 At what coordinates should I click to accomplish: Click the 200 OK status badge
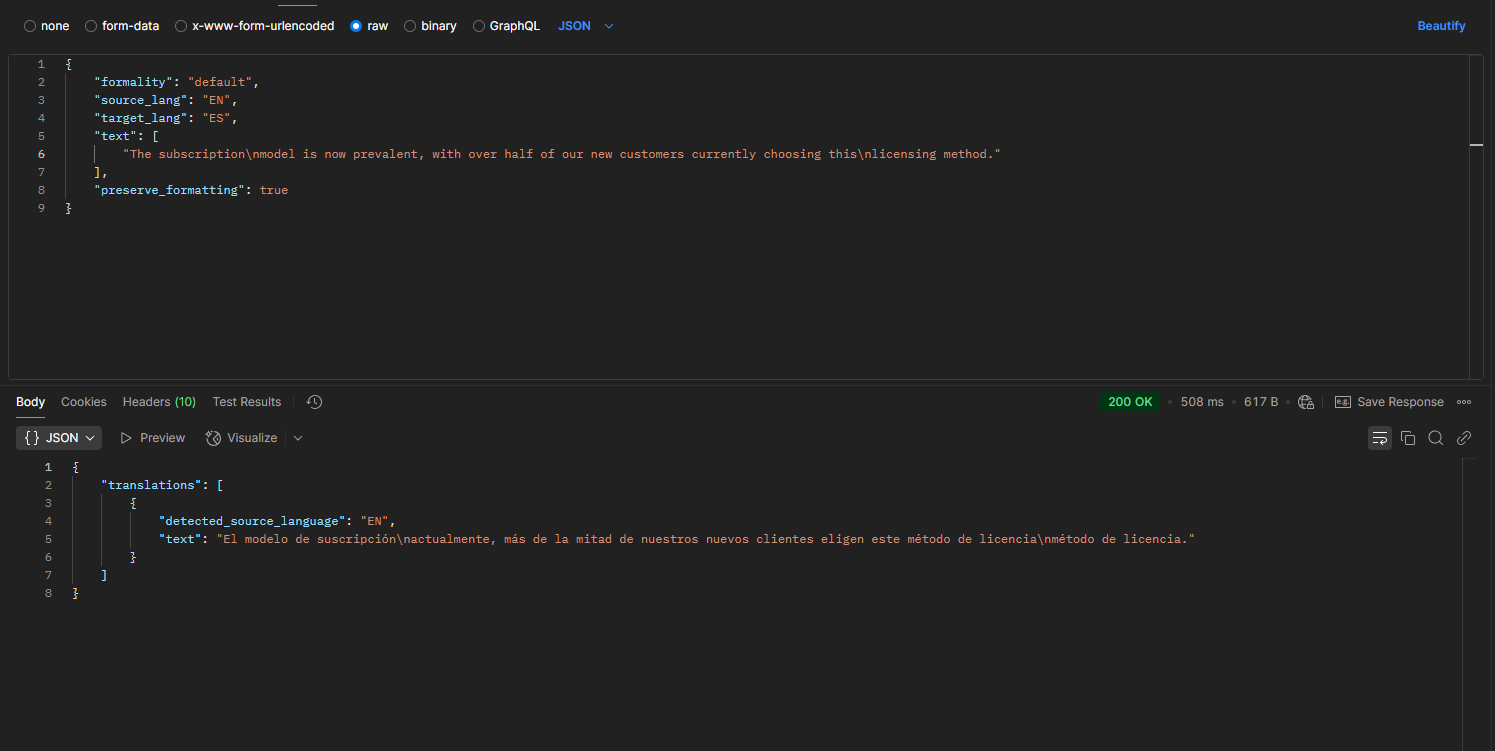click(1130, 402)
